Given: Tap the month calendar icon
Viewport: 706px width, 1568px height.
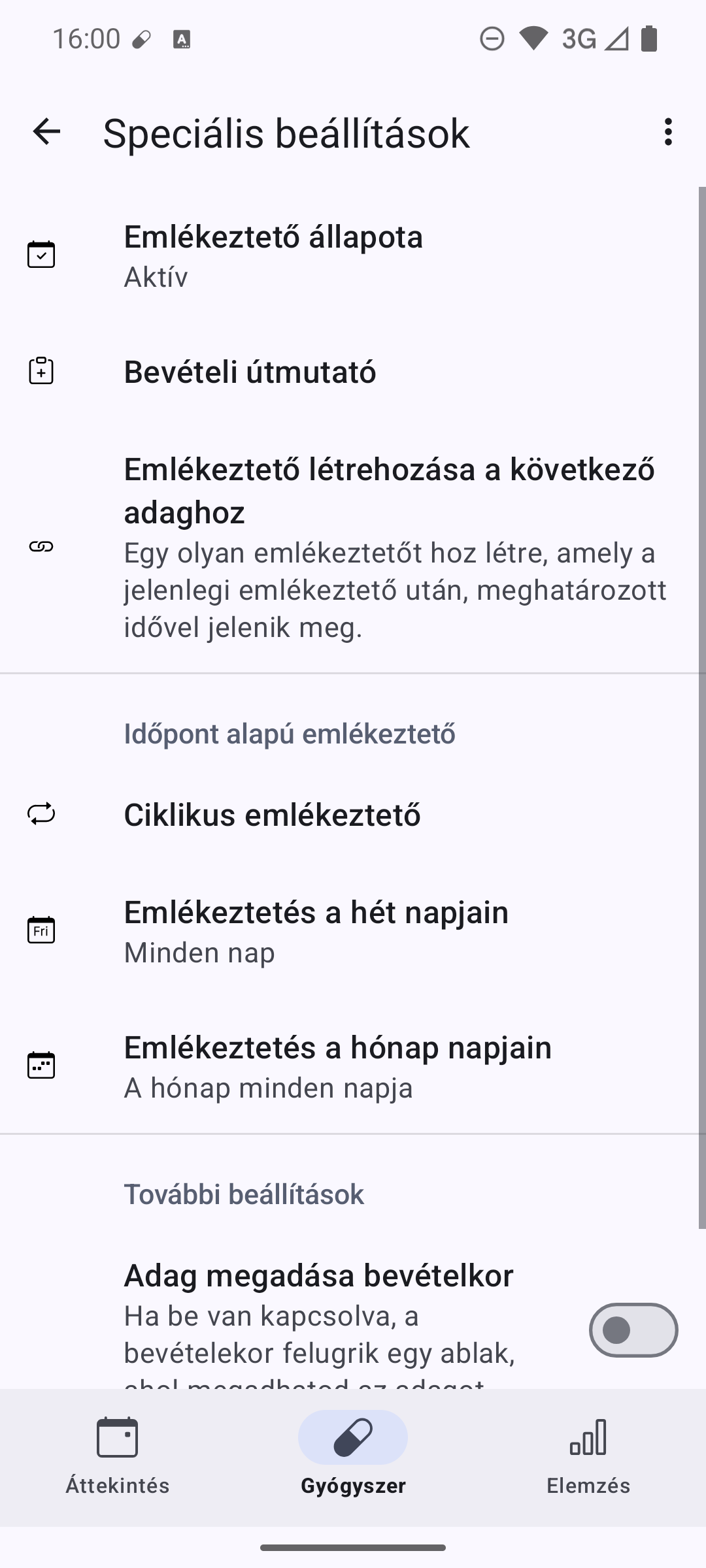Looking at the screenshot, I should point(41,1065).
